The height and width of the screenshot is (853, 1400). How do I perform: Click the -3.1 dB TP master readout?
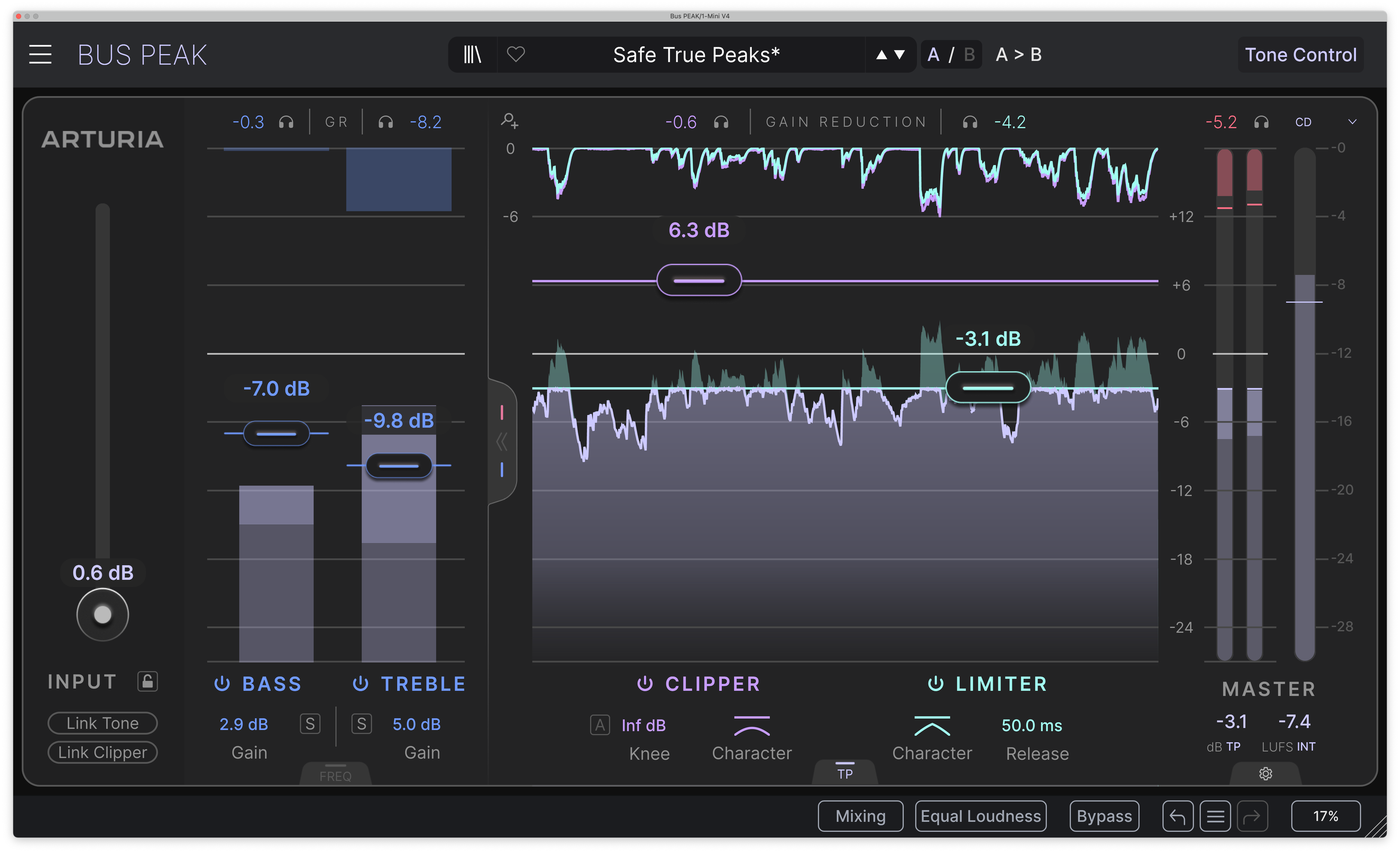(1231, 721)
